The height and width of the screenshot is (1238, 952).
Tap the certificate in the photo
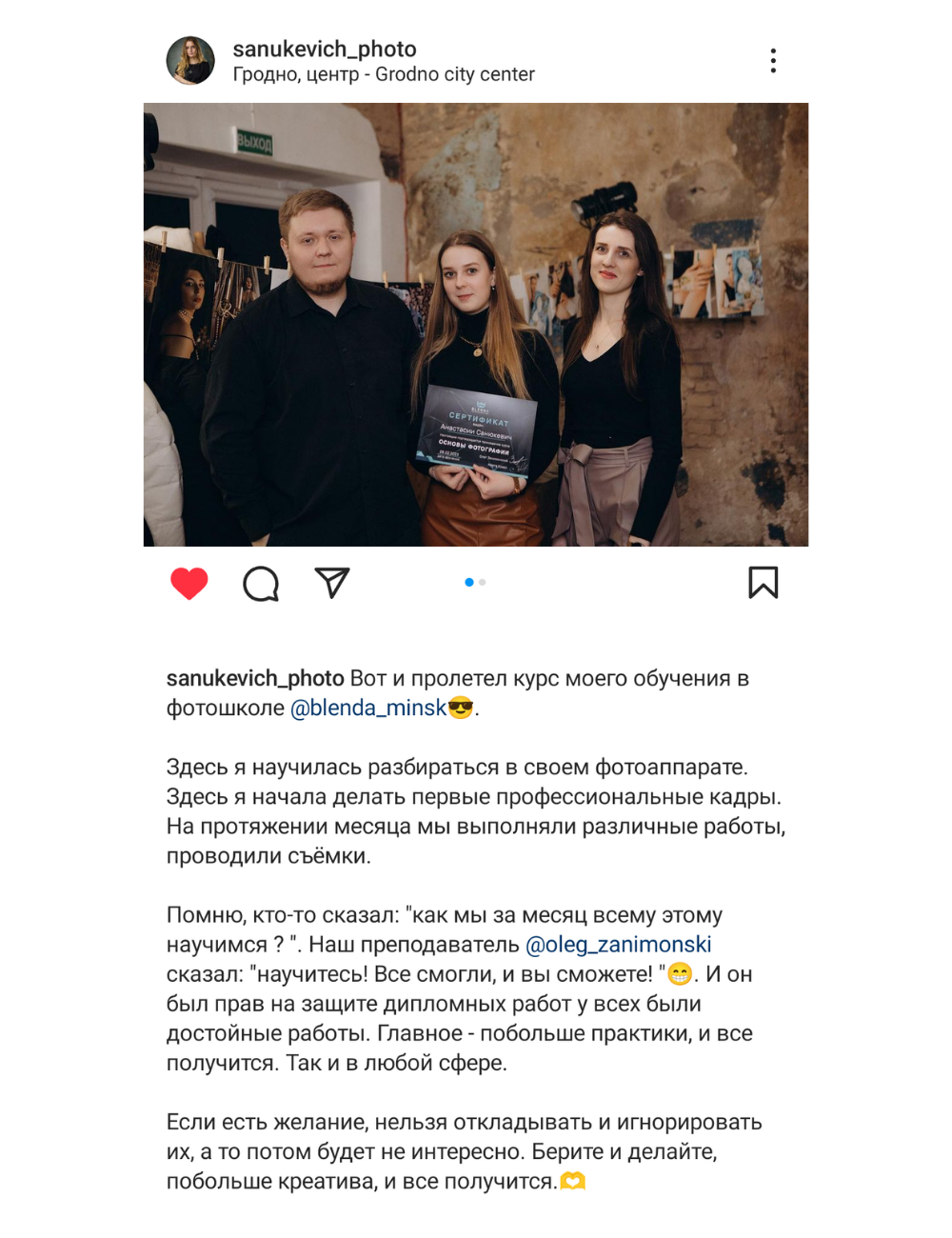(x=475, y=431)
